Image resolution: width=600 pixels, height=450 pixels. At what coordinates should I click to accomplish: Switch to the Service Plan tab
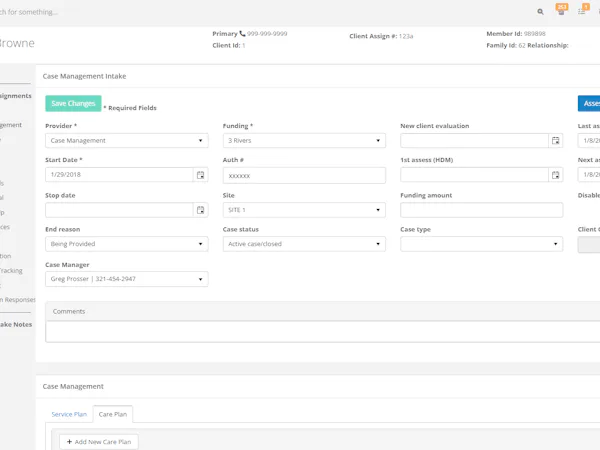point(69,414)
